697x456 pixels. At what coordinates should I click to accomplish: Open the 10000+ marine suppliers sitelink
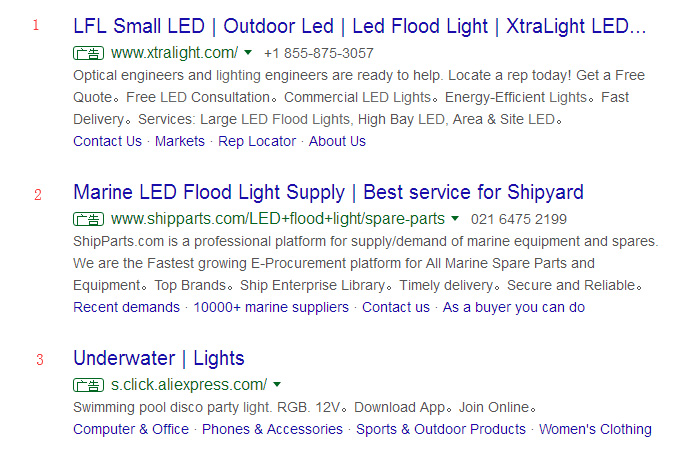click(x=271, y=307)
